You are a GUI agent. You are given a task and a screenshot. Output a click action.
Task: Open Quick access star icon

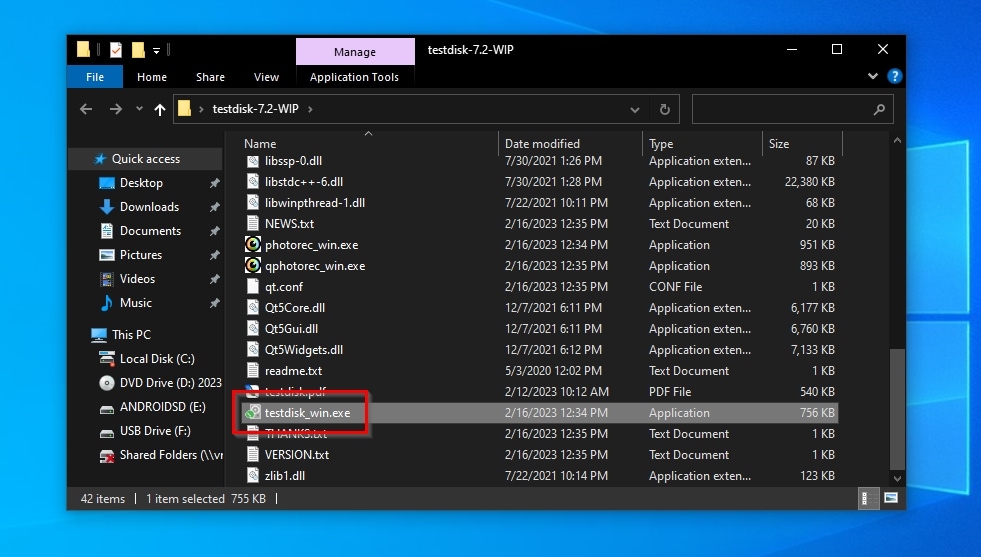point(100,159)
